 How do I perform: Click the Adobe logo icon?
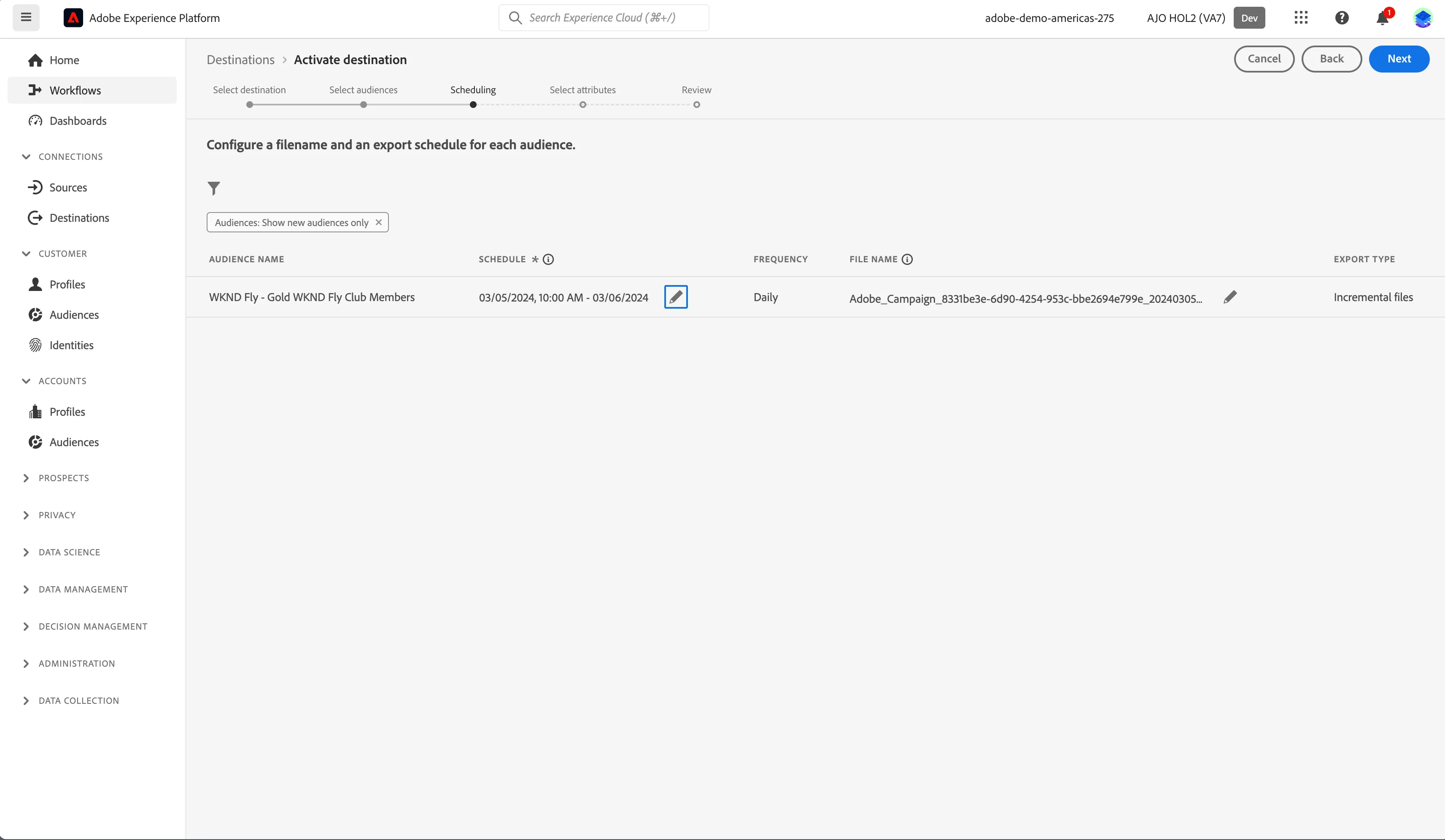(x=73, y=18)
